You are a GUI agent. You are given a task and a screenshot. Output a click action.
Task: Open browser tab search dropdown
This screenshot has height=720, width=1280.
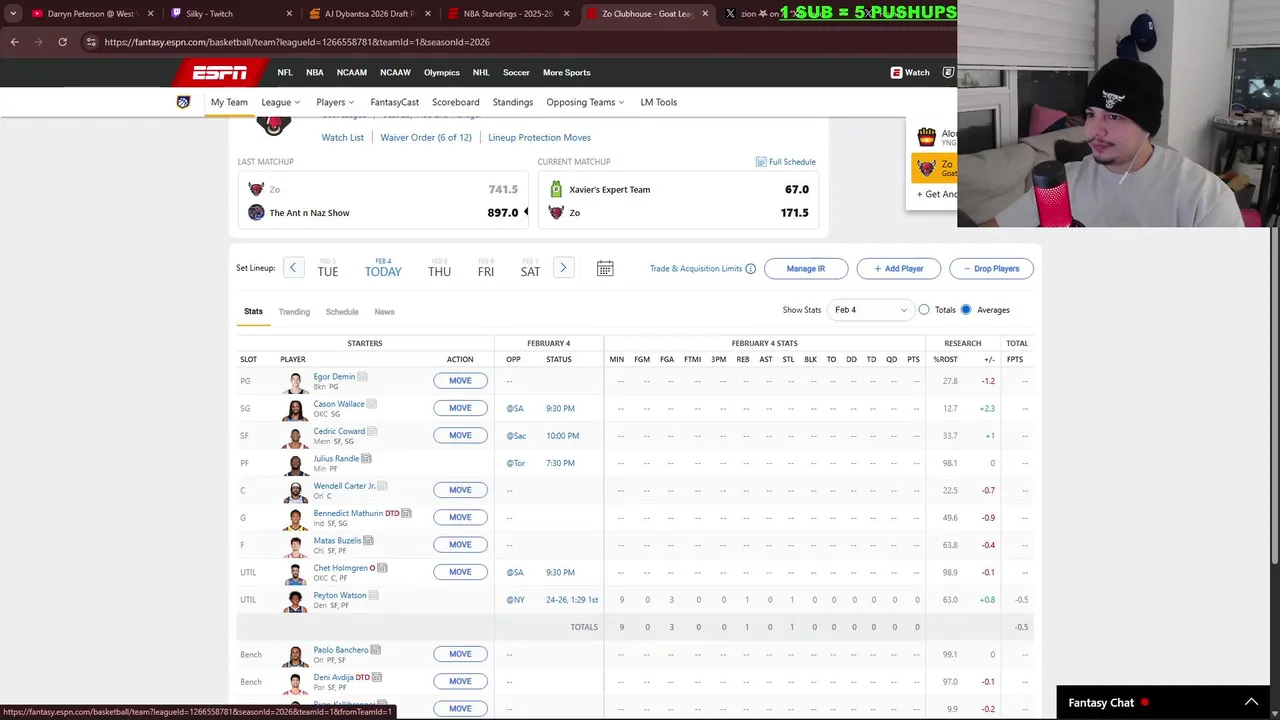(13, 14)
